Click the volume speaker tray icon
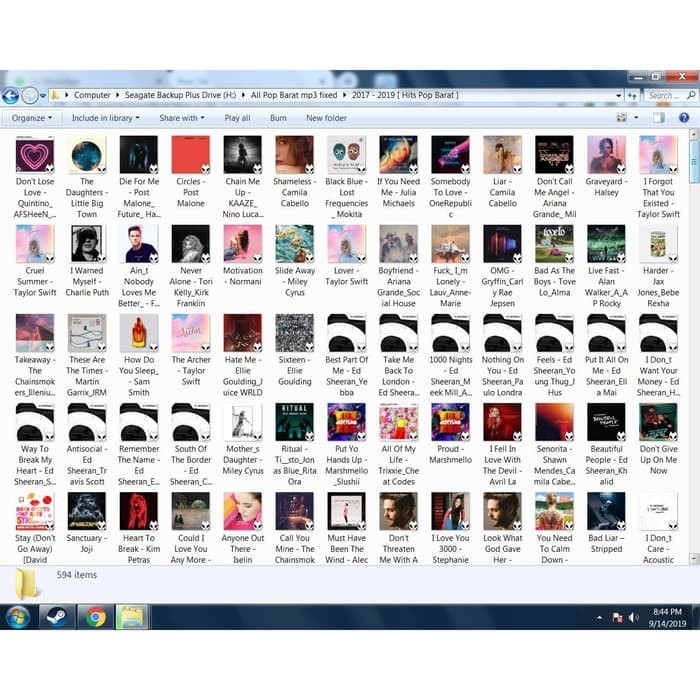This screenshot has width=700, height=700. click(x=632, y=617)
